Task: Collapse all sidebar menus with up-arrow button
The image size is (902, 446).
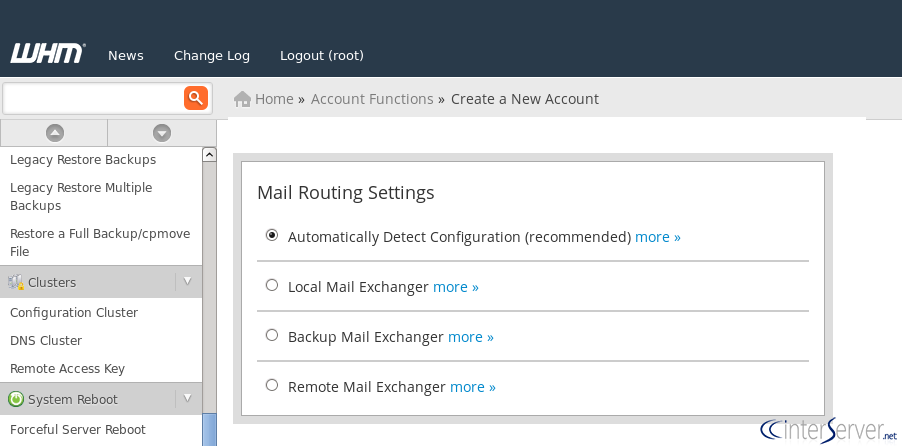Action: coord(55,133)
